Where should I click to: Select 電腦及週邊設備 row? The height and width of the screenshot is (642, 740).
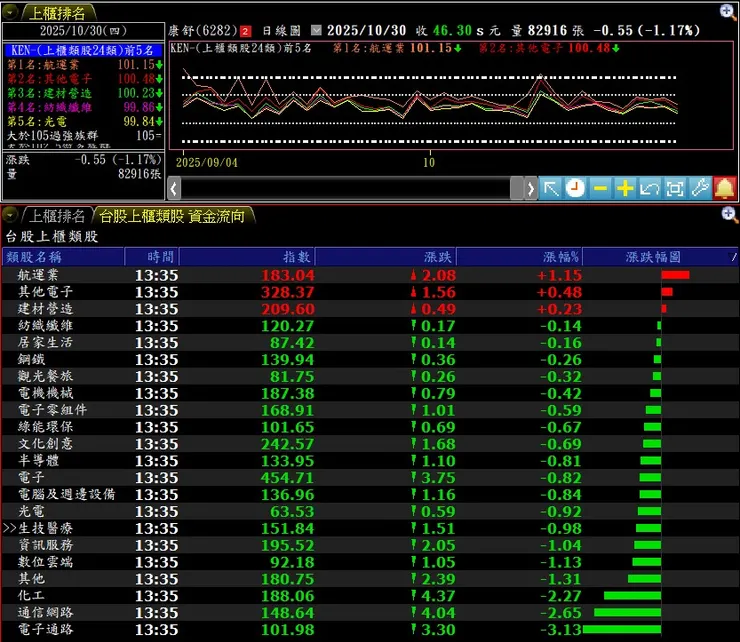pos(370,494)
